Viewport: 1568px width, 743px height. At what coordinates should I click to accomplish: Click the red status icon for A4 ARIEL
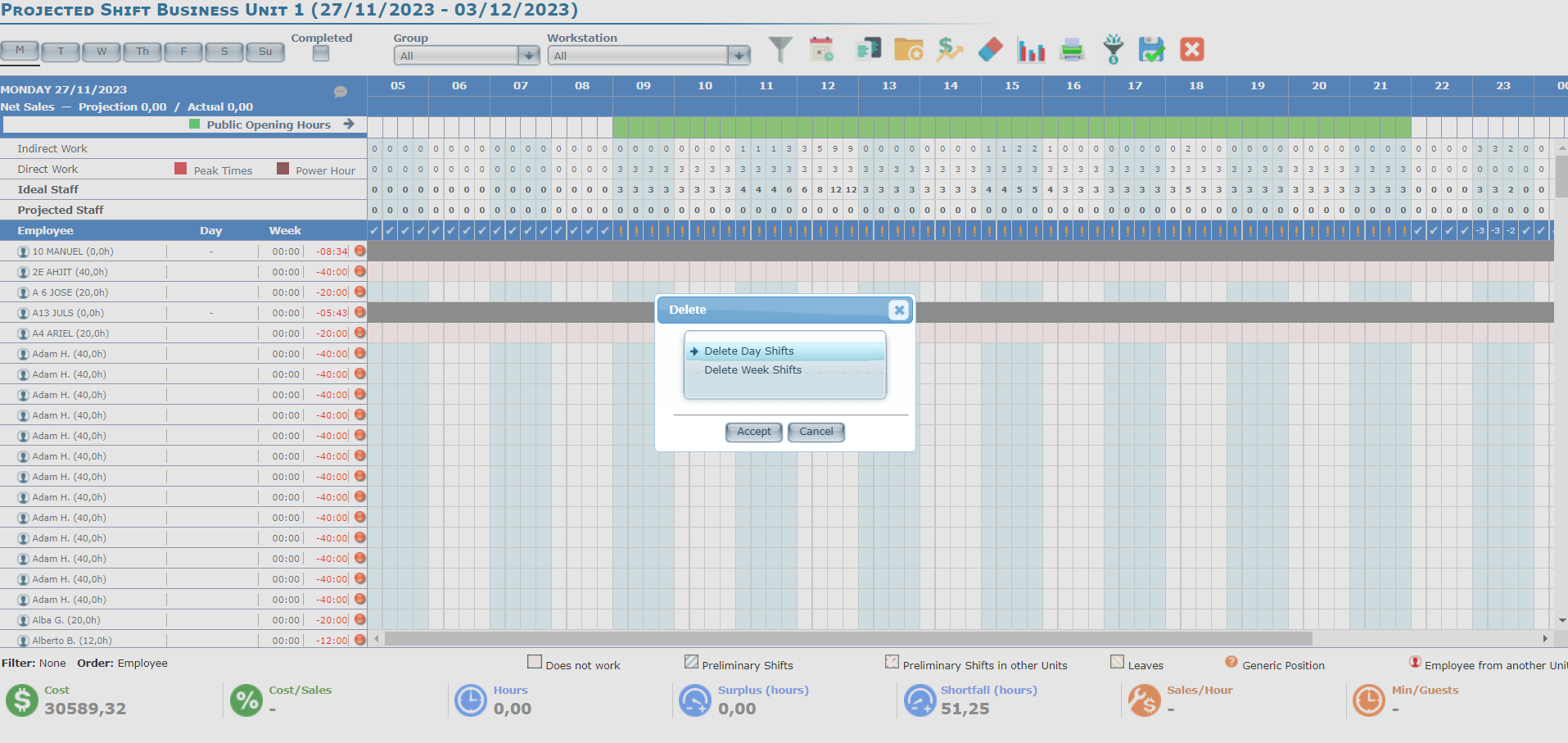tap(359, 333)
